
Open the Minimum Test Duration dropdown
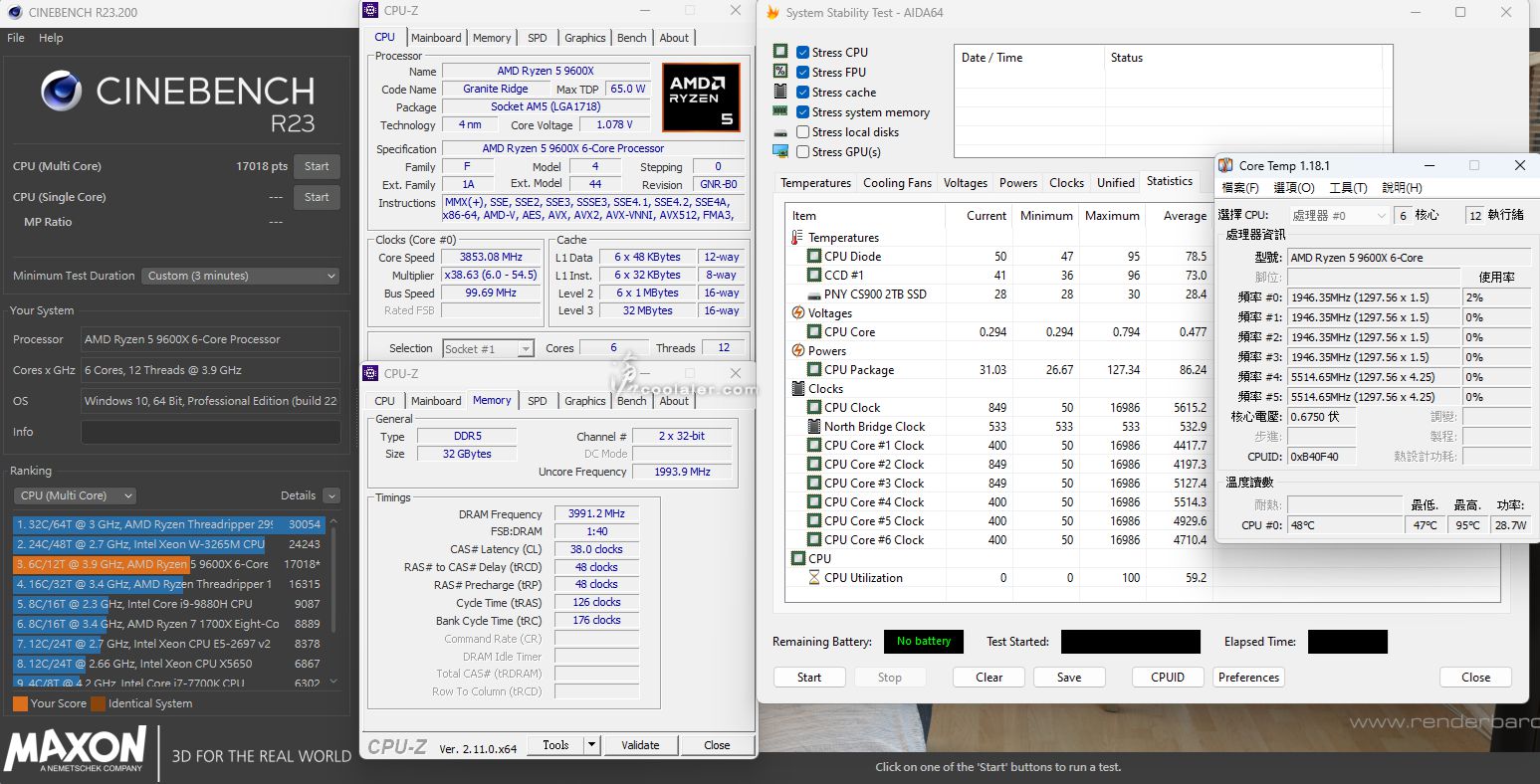[241, 276]
